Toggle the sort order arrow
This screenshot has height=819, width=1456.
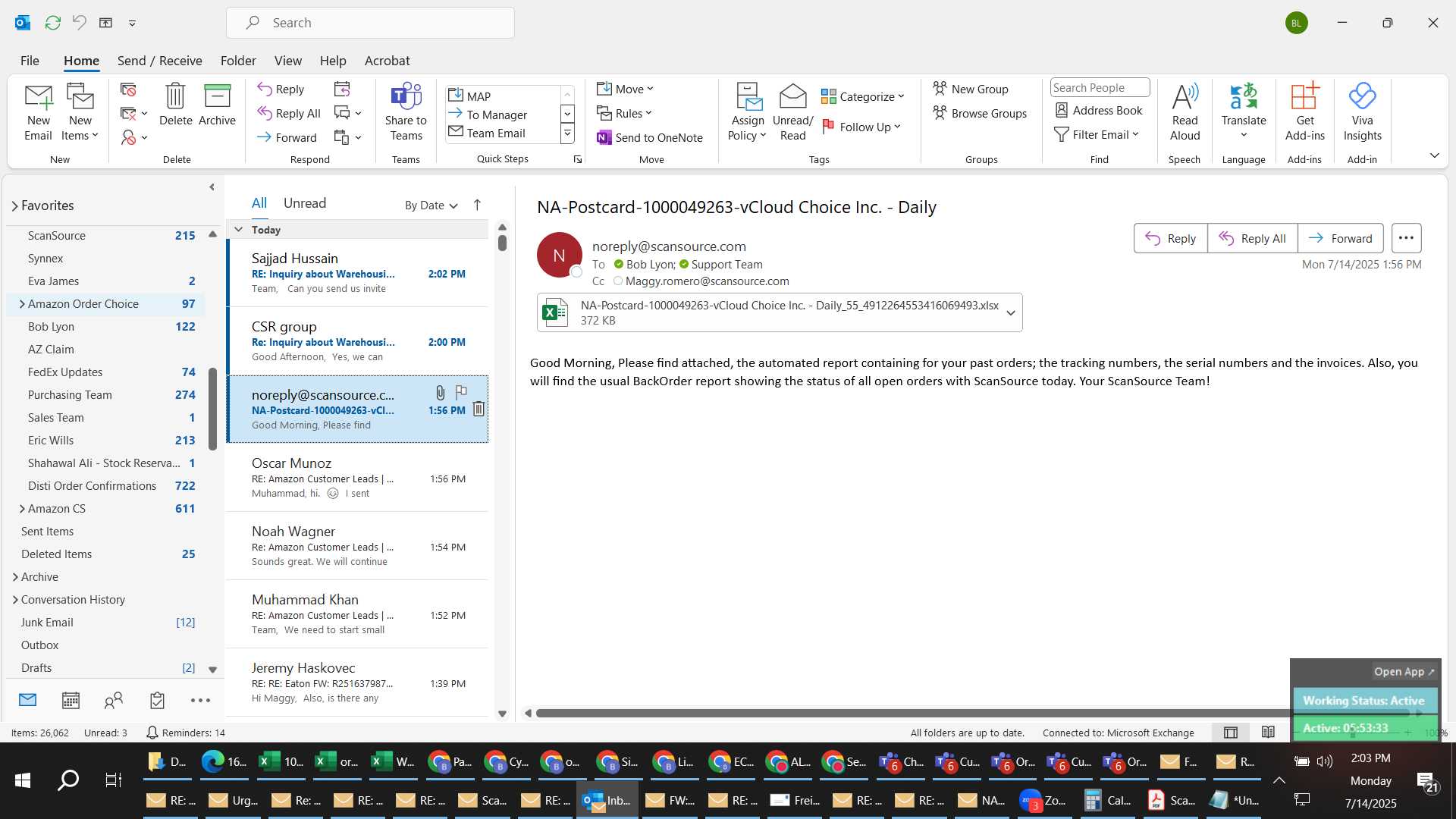pyautogui.click(x=477, y=205)
